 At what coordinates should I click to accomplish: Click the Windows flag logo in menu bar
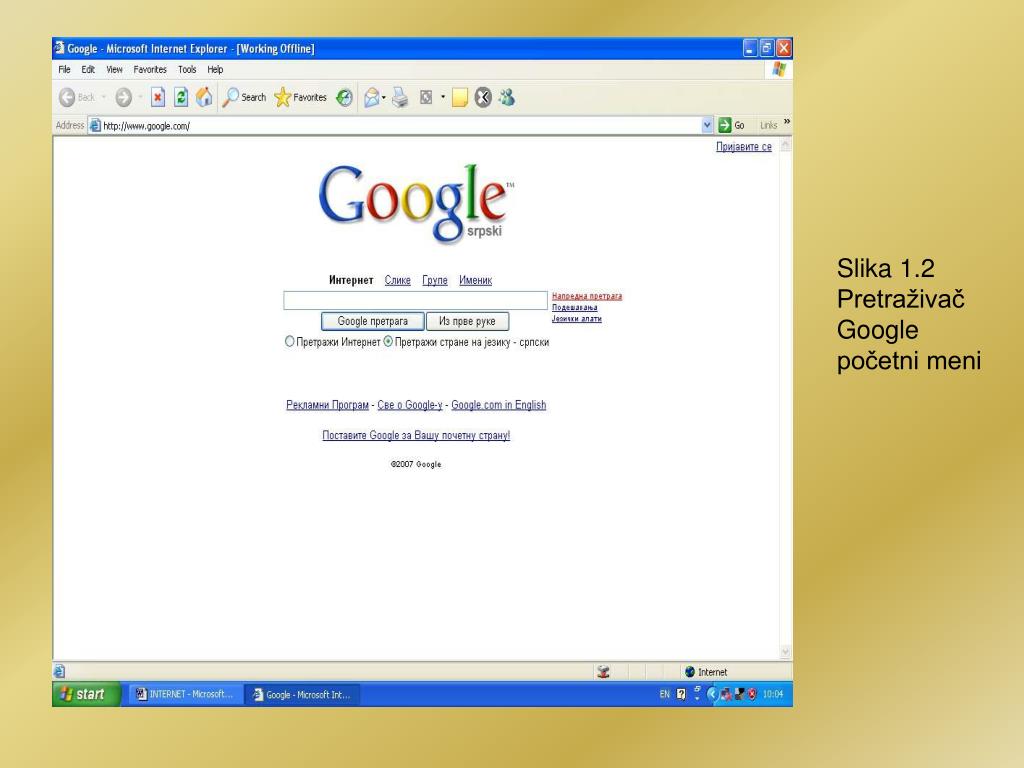click(x=778, y=69)
